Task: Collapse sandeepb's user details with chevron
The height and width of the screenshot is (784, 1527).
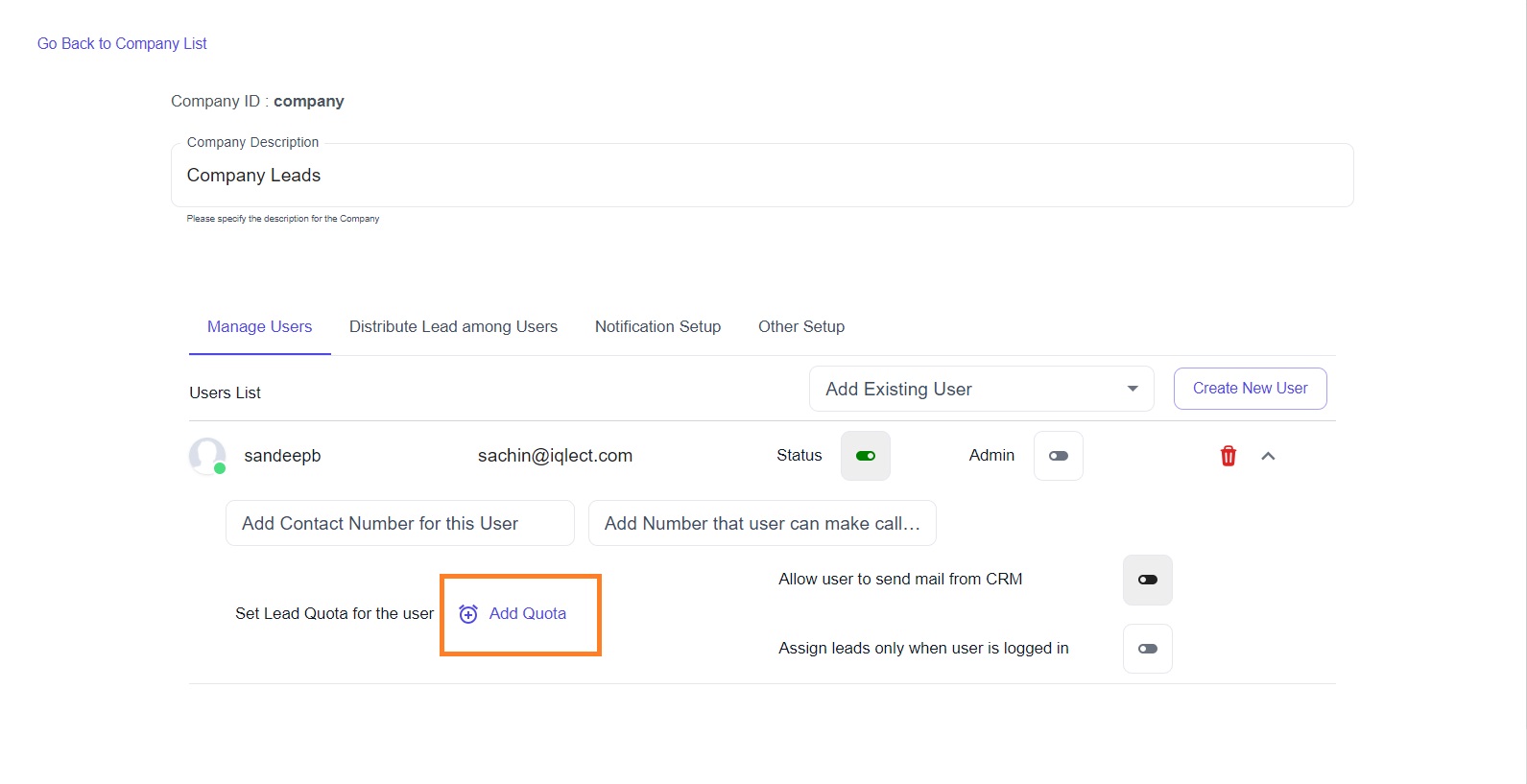Action: (1268, 456)
